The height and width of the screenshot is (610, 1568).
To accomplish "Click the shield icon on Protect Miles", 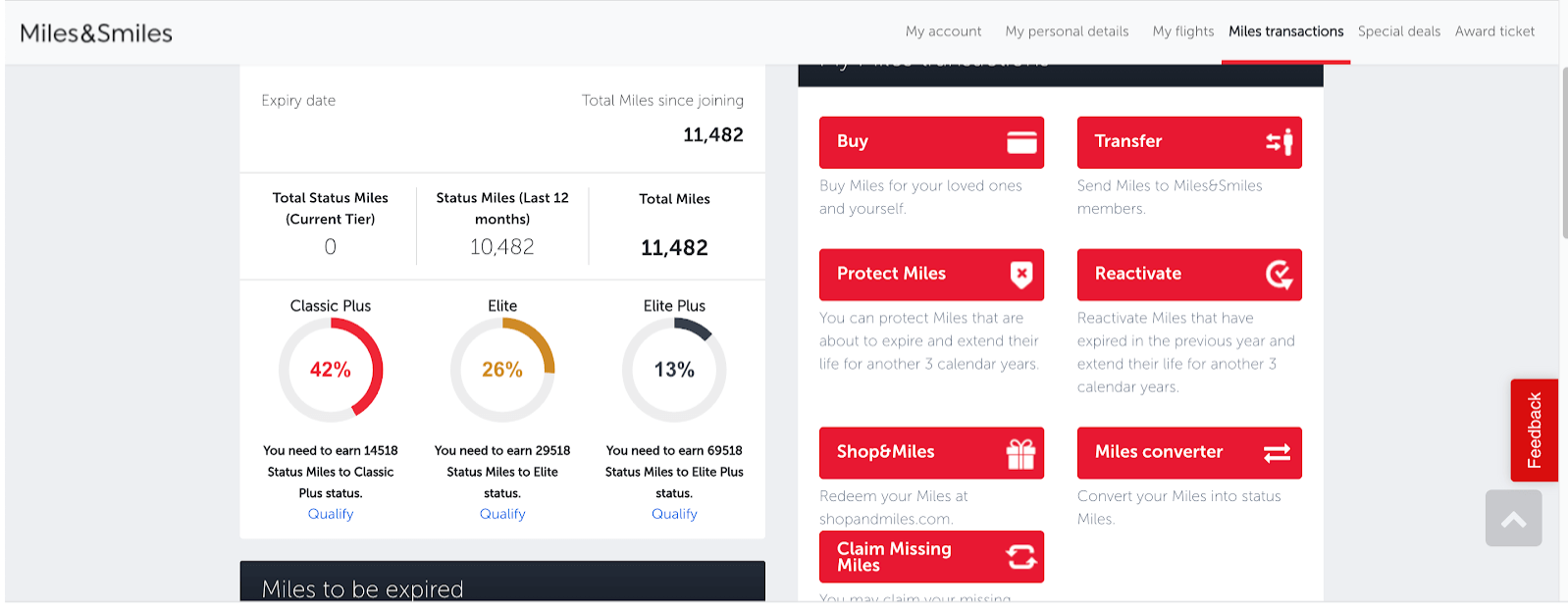I will [x=1021, y=275].
